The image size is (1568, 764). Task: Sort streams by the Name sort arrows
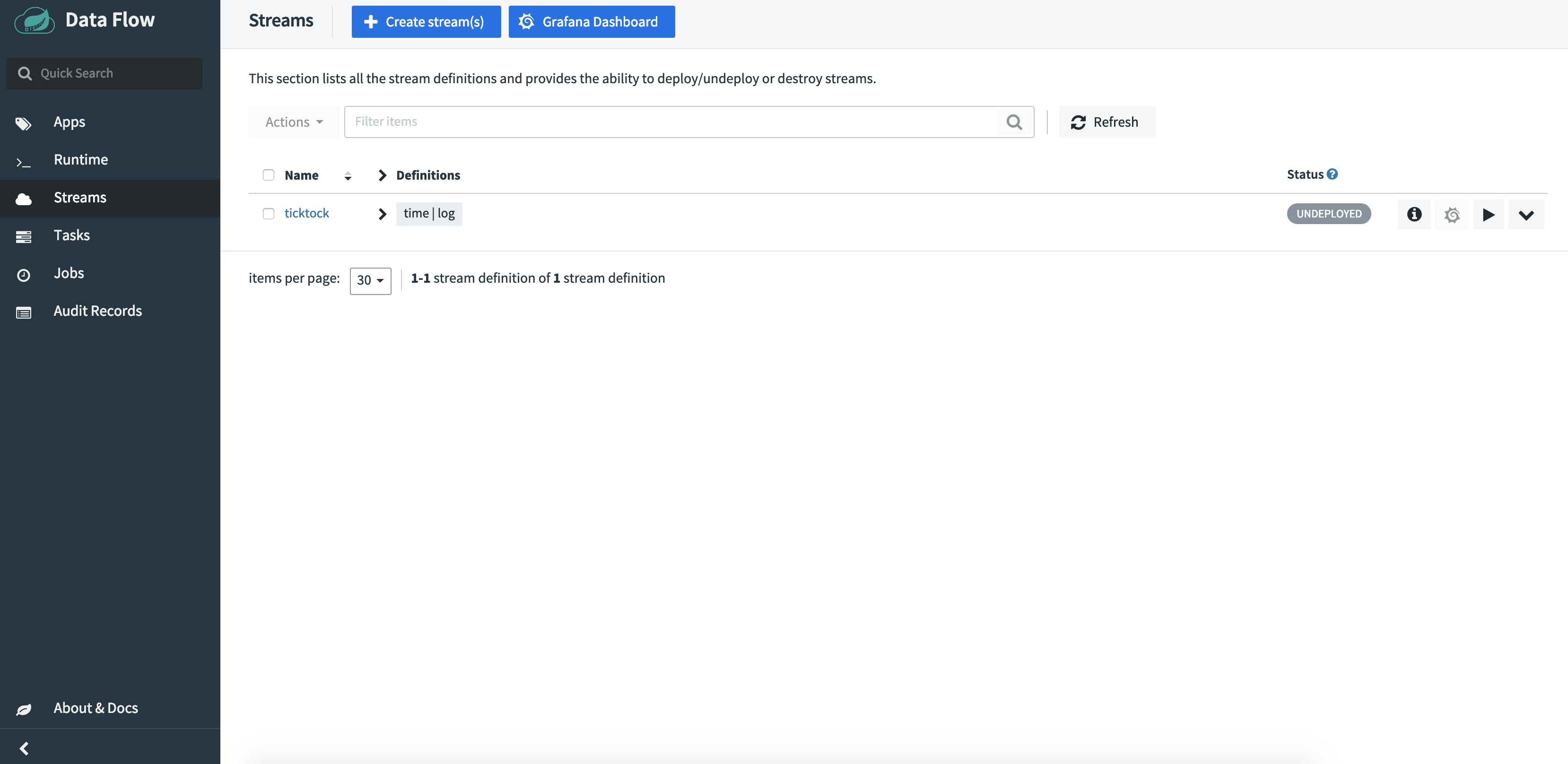tap(348, 176)
